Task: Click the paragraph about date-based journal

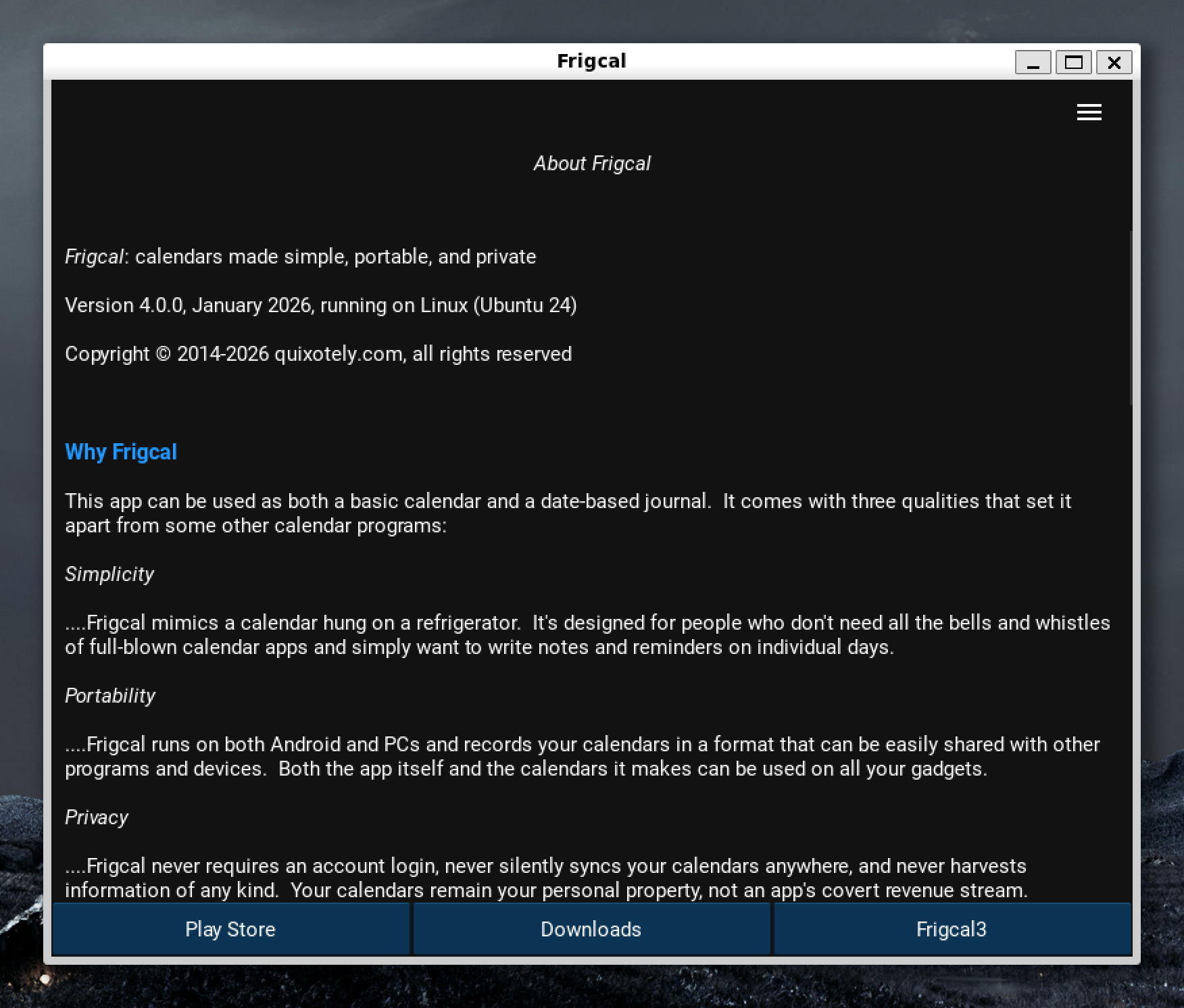Action: pos(568,513)
